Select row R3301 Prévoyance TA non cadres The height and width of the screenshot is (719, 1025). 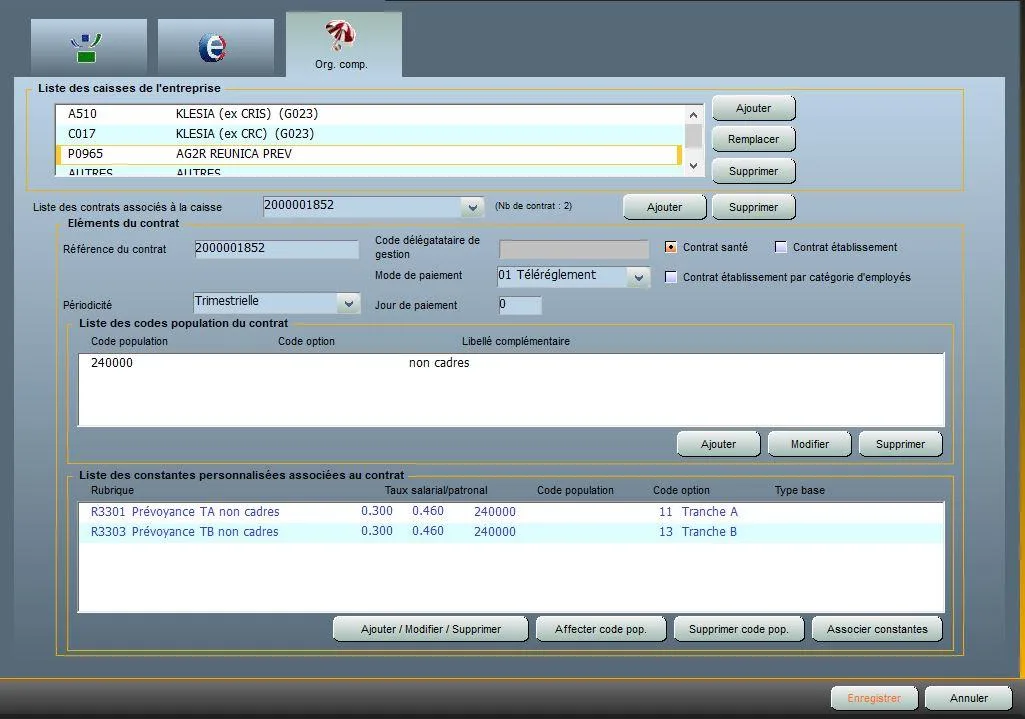pos(511,512)
